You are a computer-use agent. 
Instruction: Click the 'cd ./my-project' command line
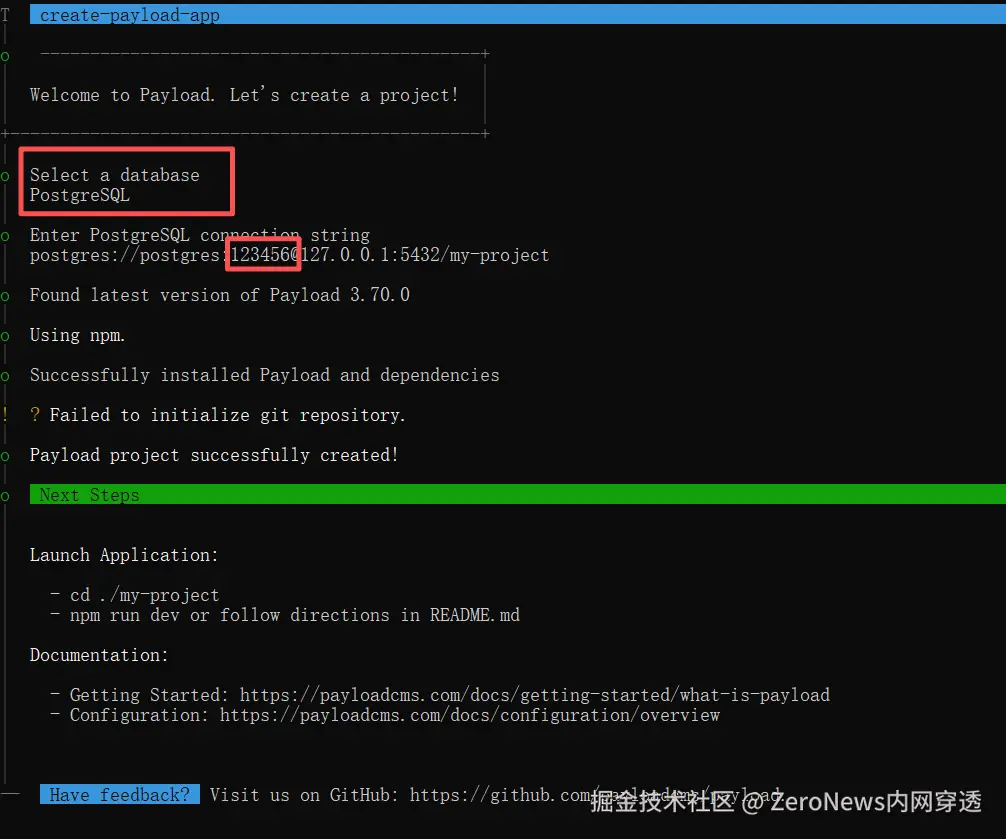[144, 595]
